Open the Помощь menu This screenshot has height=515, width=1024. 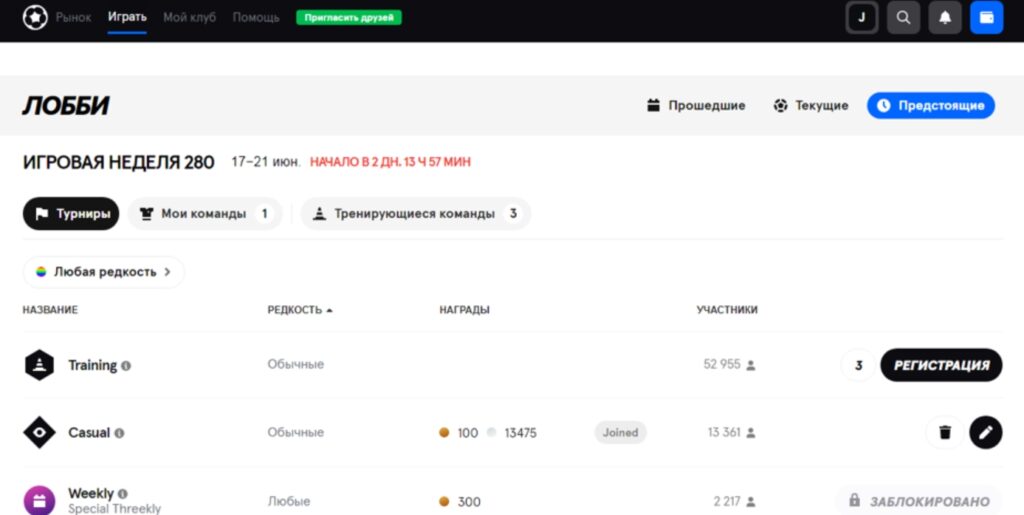[x=256, y=18]
